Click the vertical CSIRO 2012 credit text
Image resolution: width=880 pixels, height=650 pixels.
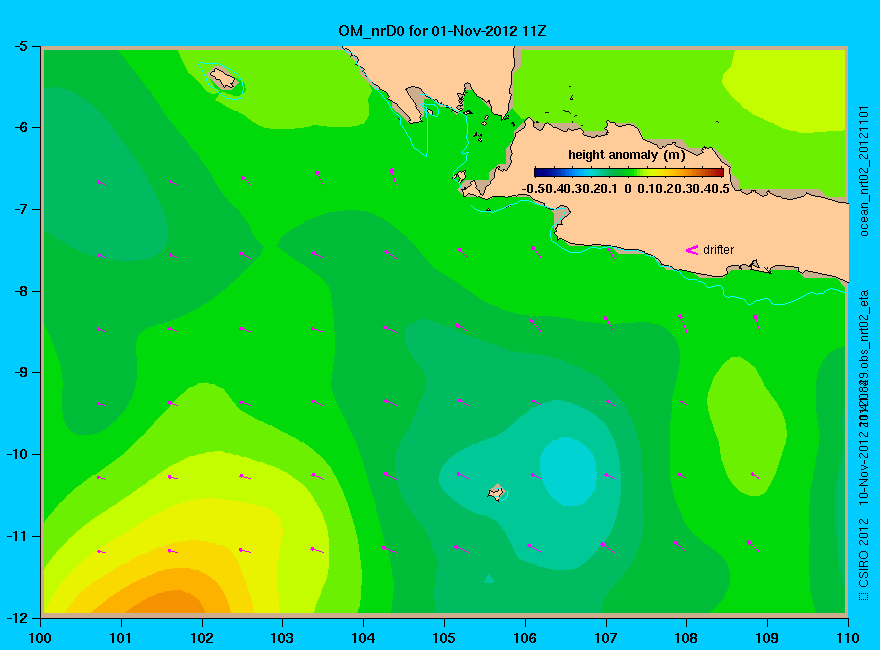[864, 560]
